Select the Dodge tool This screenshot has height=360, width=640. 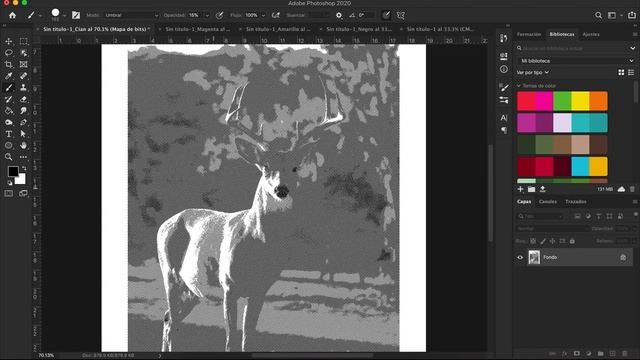[9, 122]
